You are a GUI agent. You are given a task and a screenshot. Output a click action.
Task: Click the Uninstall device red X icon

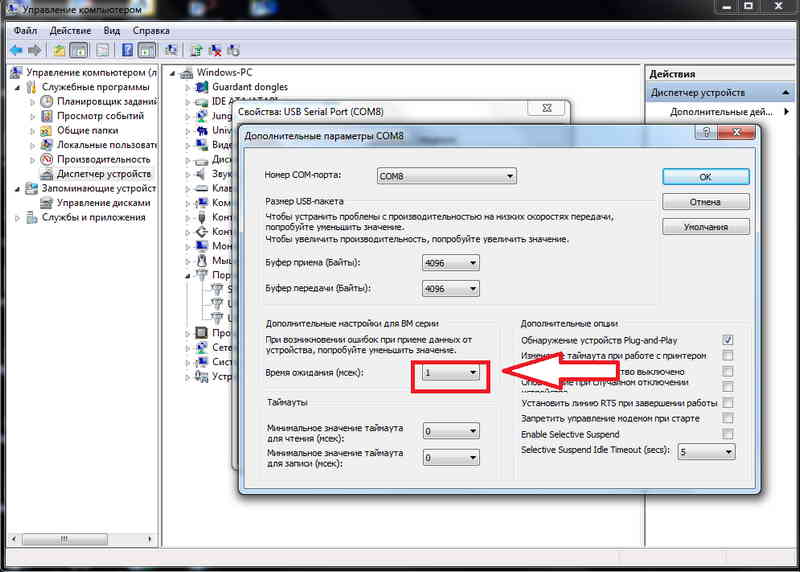pos(215,50)
